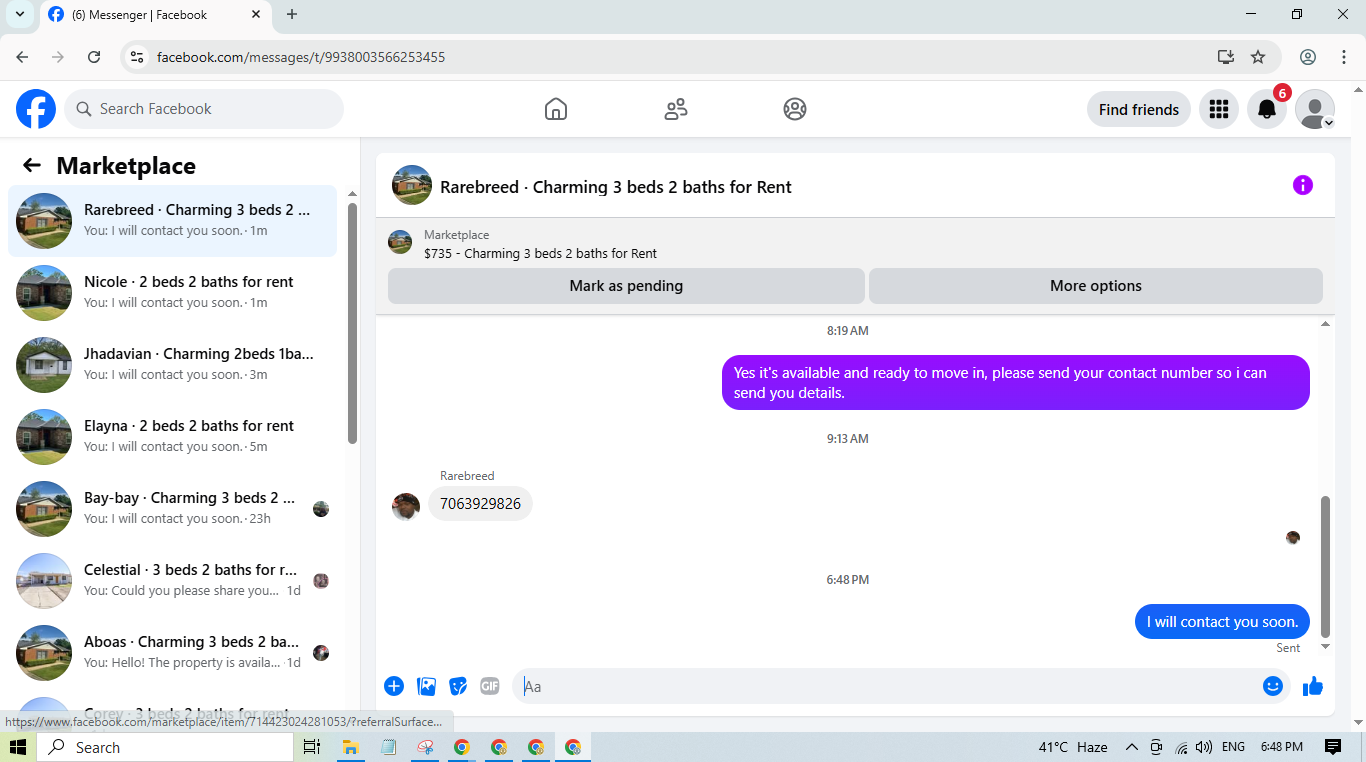This screenshot has height=762, width=1366.
Task: Click the Yes it's available message bubble
Action: pyautogui.click(x=1016, y=383)
